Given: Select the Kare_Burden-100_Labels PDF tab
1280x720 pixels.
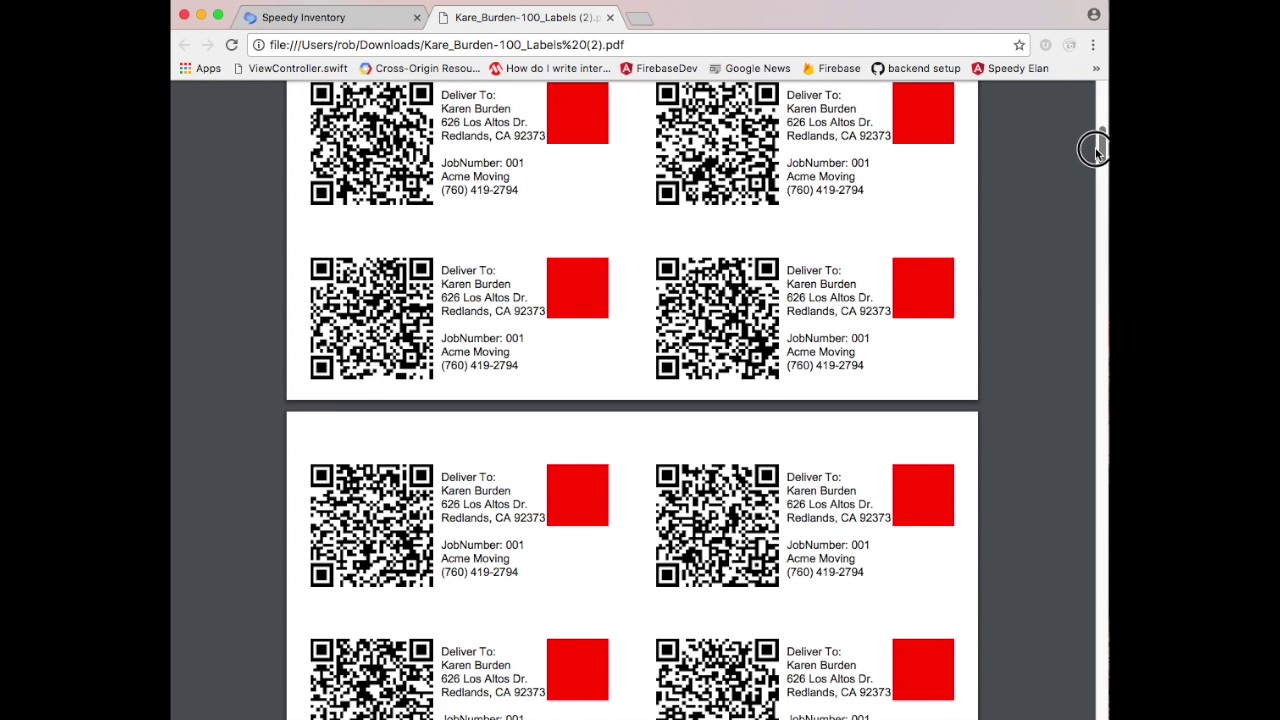Looking at the screenshot, I should pos(527,17).
